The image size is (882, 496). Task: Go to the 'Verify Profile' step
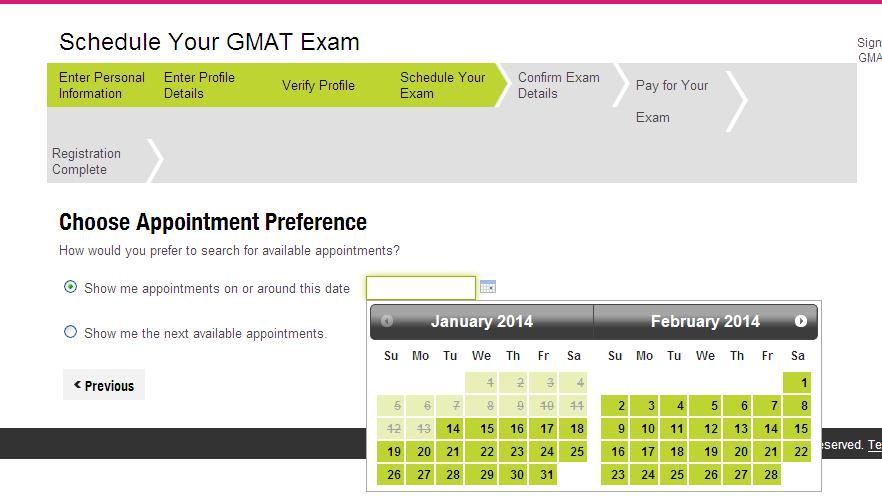[318, 85]
